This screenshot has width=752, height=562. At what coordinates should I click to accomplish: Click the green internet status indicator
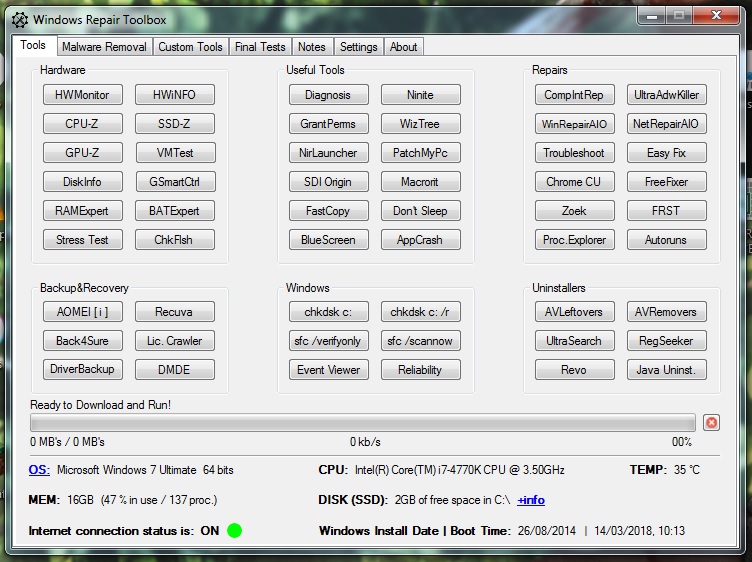click(x=234, y=530)
